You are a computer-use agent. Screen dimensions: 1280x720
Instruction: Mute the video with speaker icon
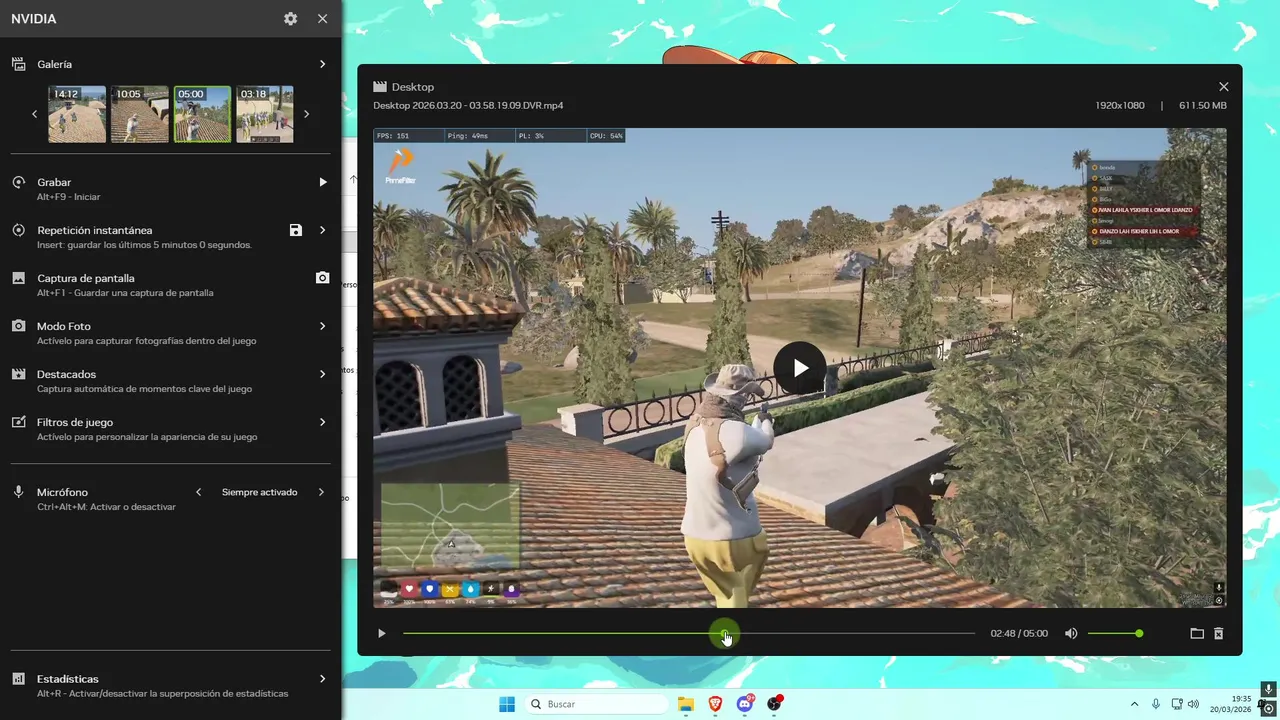coord(1071,633)
